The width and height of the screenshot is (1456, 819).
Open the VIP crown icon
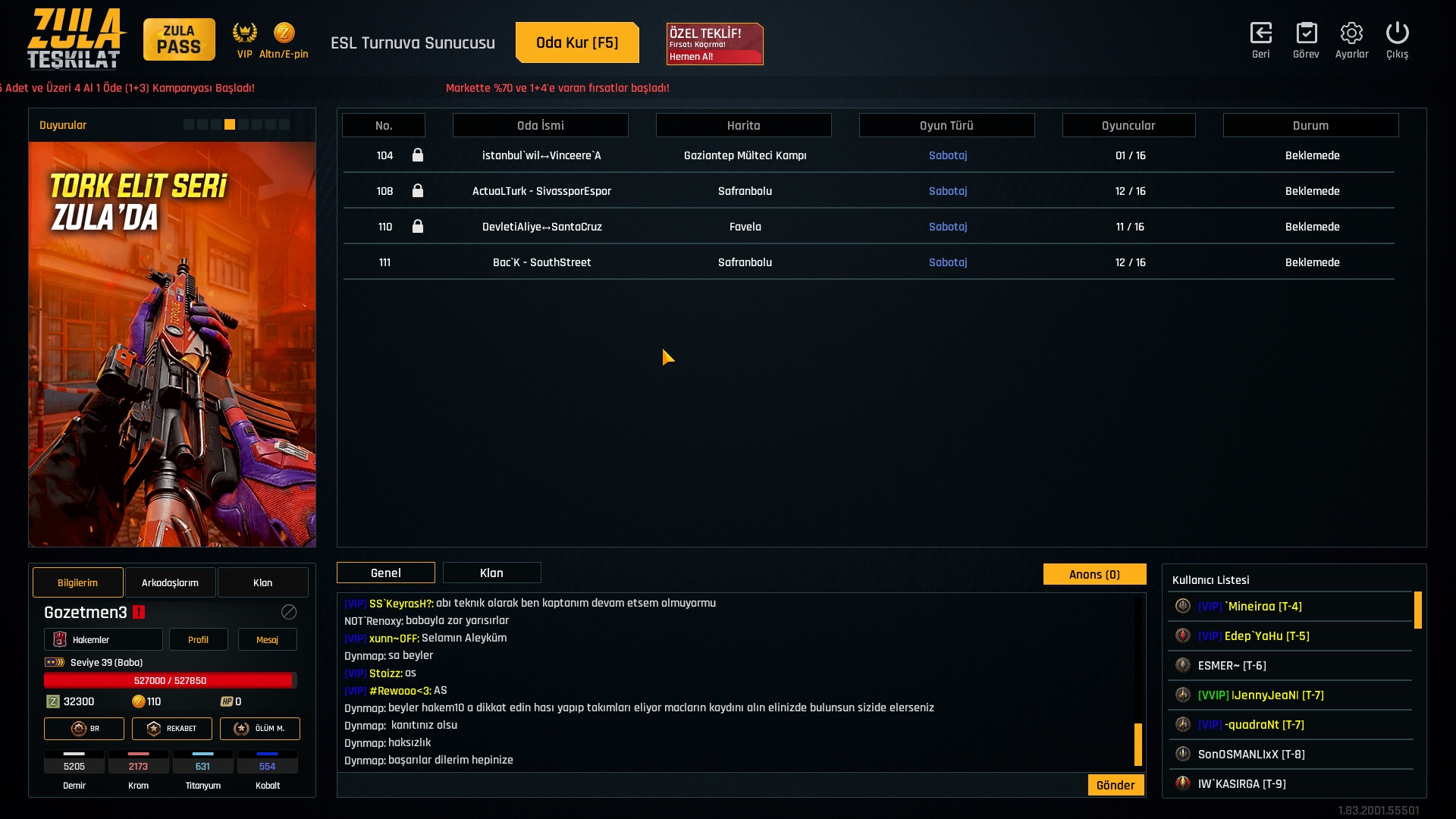[244, 33]
